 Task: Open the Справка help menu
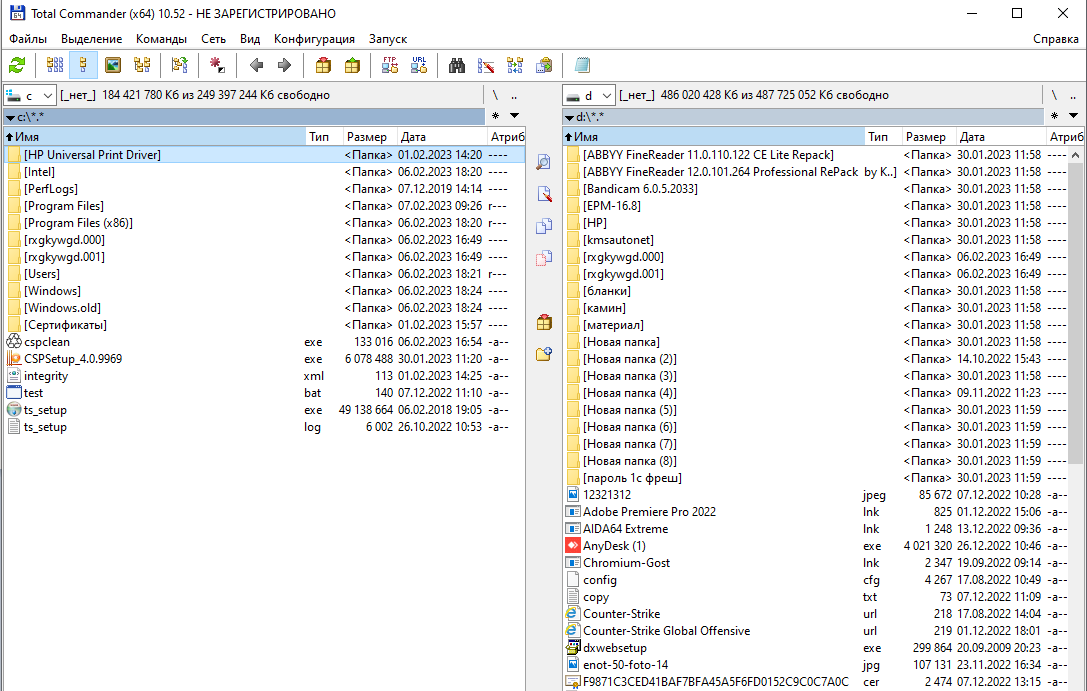point(1055,39)
